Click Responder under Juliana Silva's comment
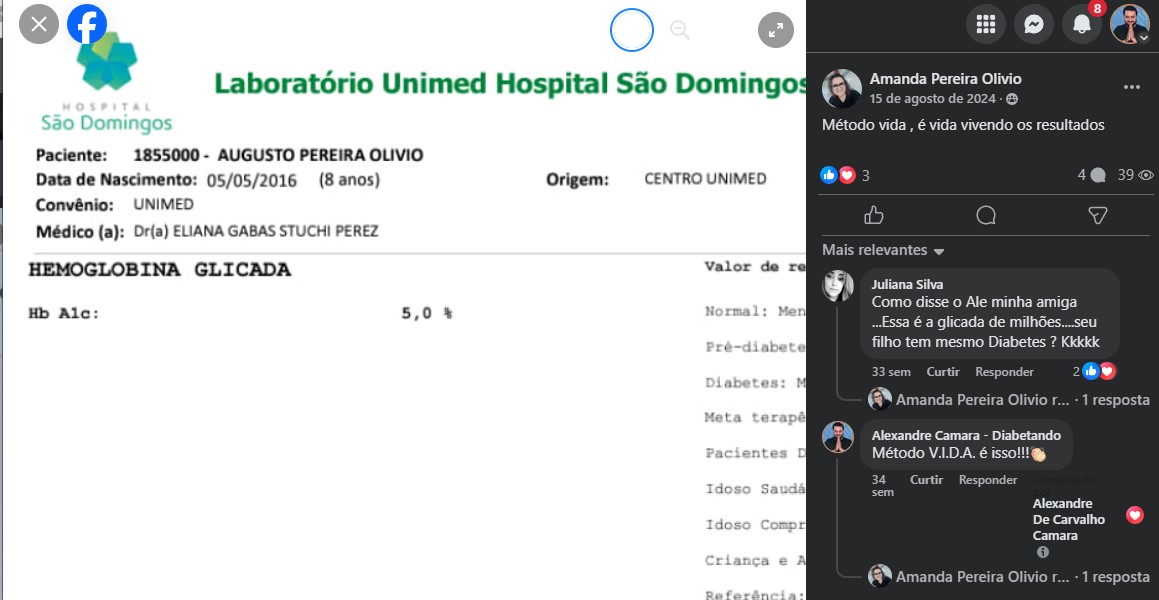 (1004, 372)
